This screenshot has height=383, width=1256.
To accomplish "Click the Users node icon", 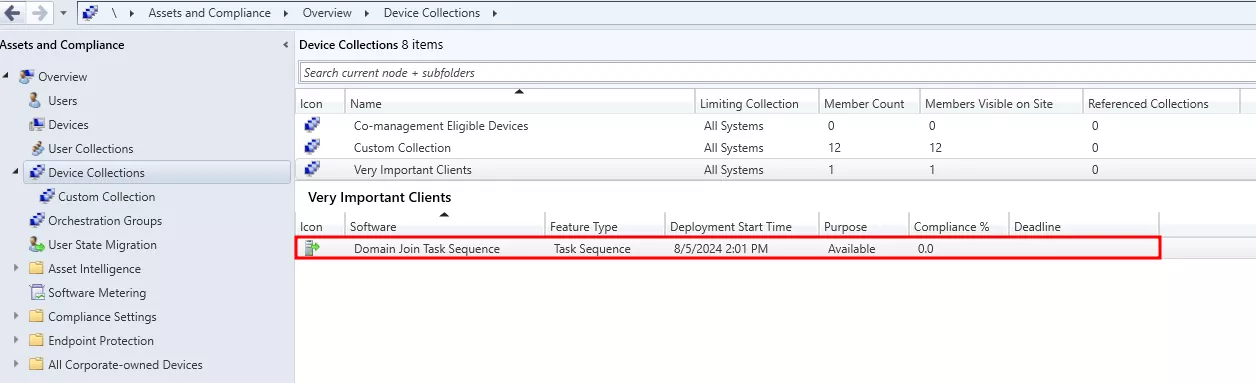I will 36,100.
